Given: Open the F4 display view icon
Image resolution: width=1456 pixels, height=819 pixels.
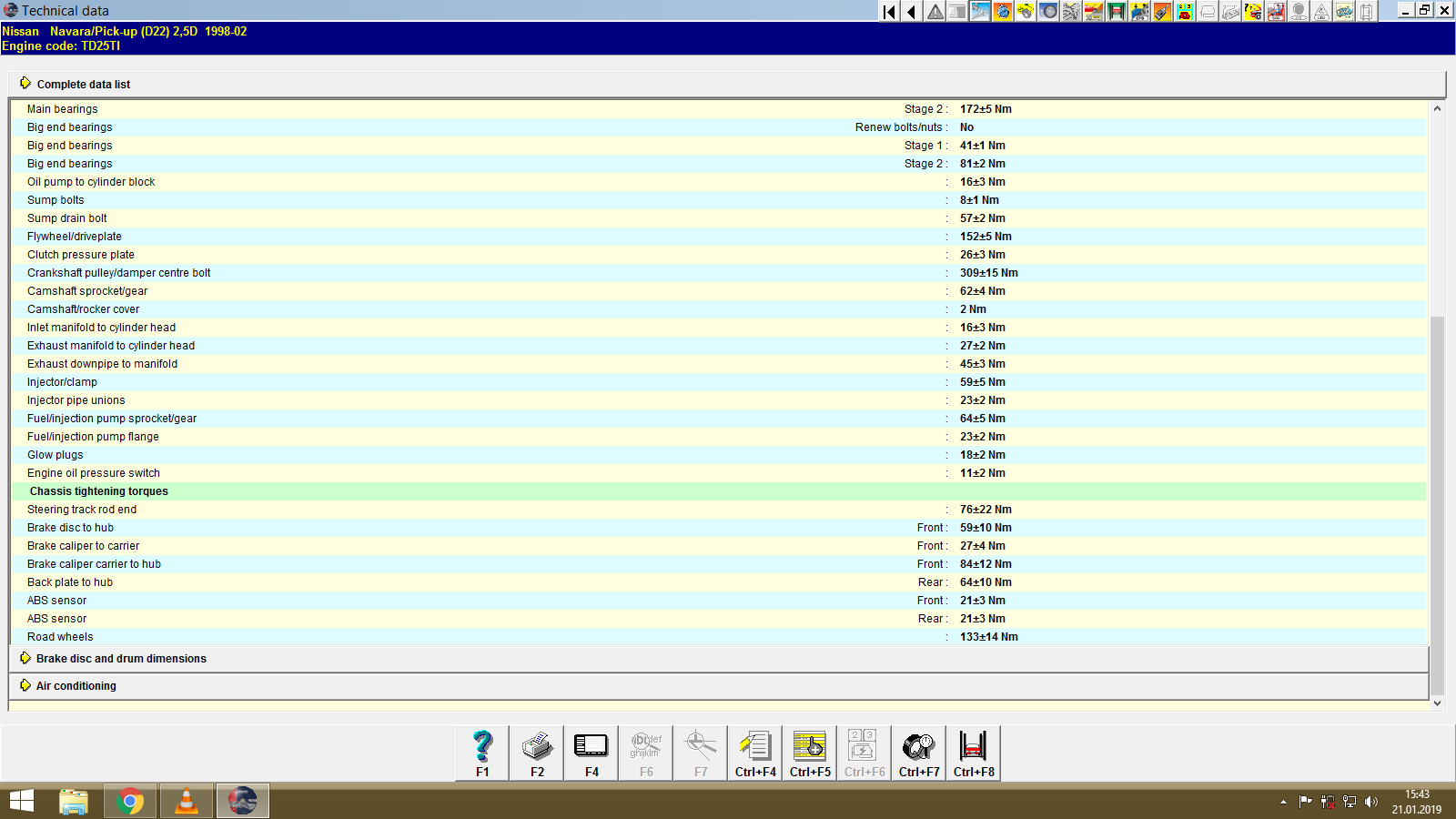Looking at the screenshot, I should point(591,752).
